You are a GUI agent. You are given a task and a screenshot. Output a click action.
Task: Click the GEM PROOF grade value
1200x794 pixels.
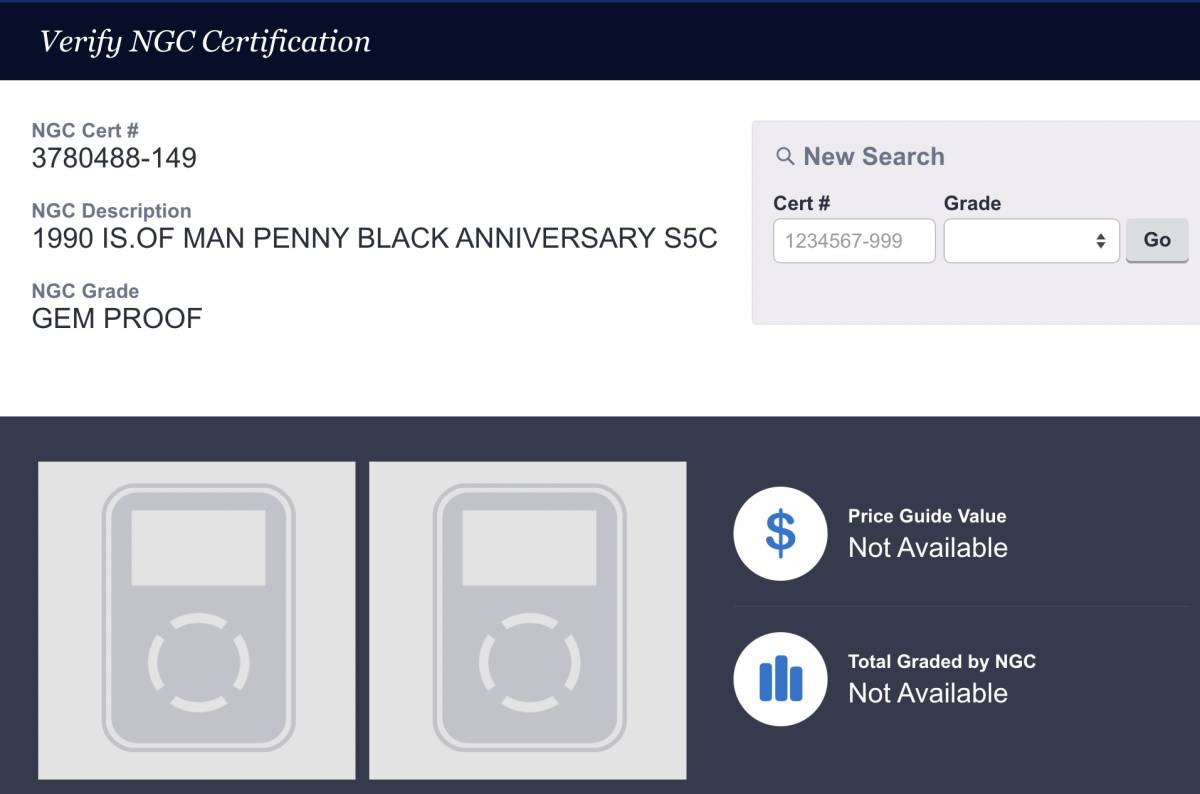[117, 319]
